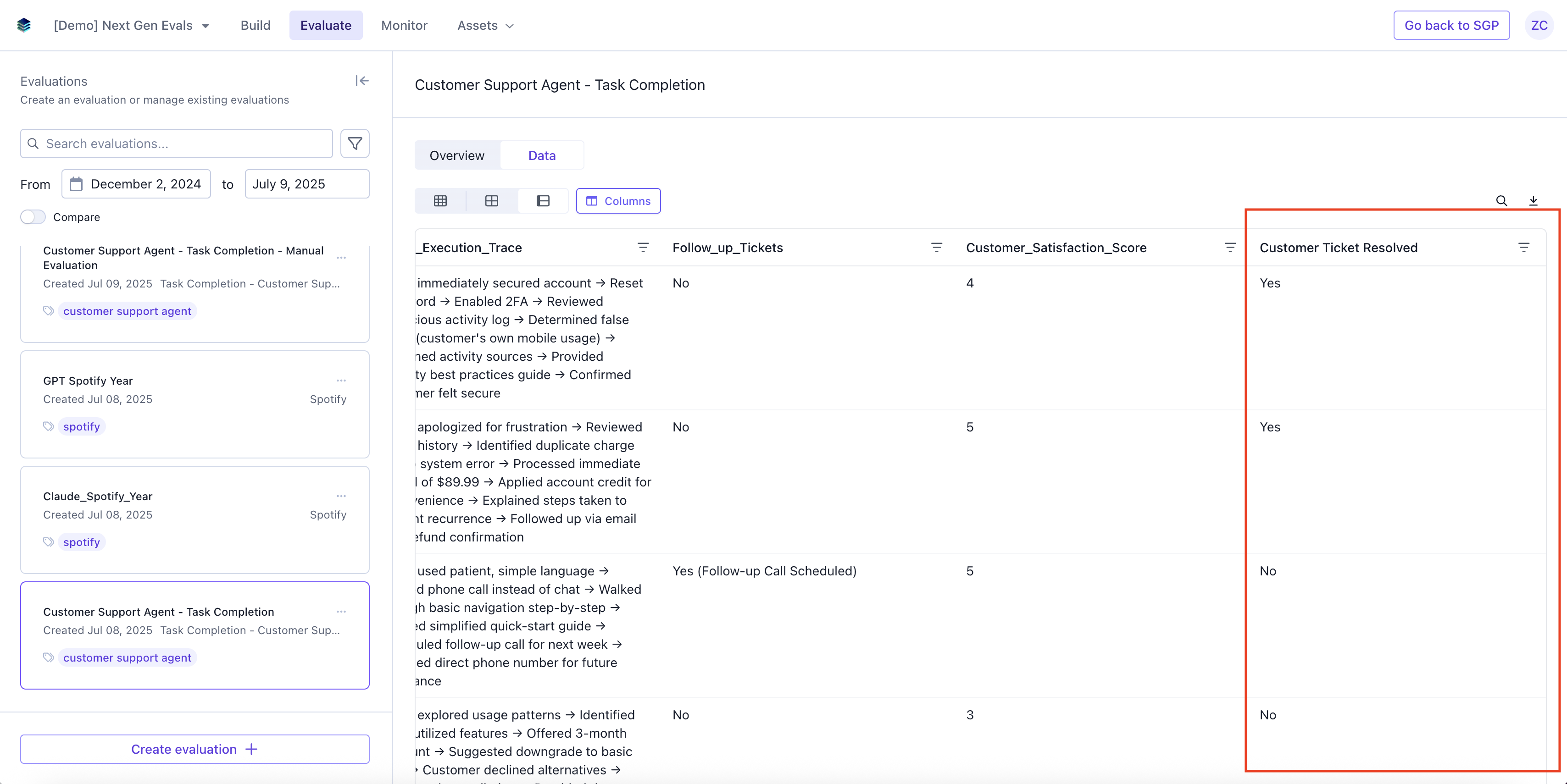Search the data table

[x=1501, y=201]
